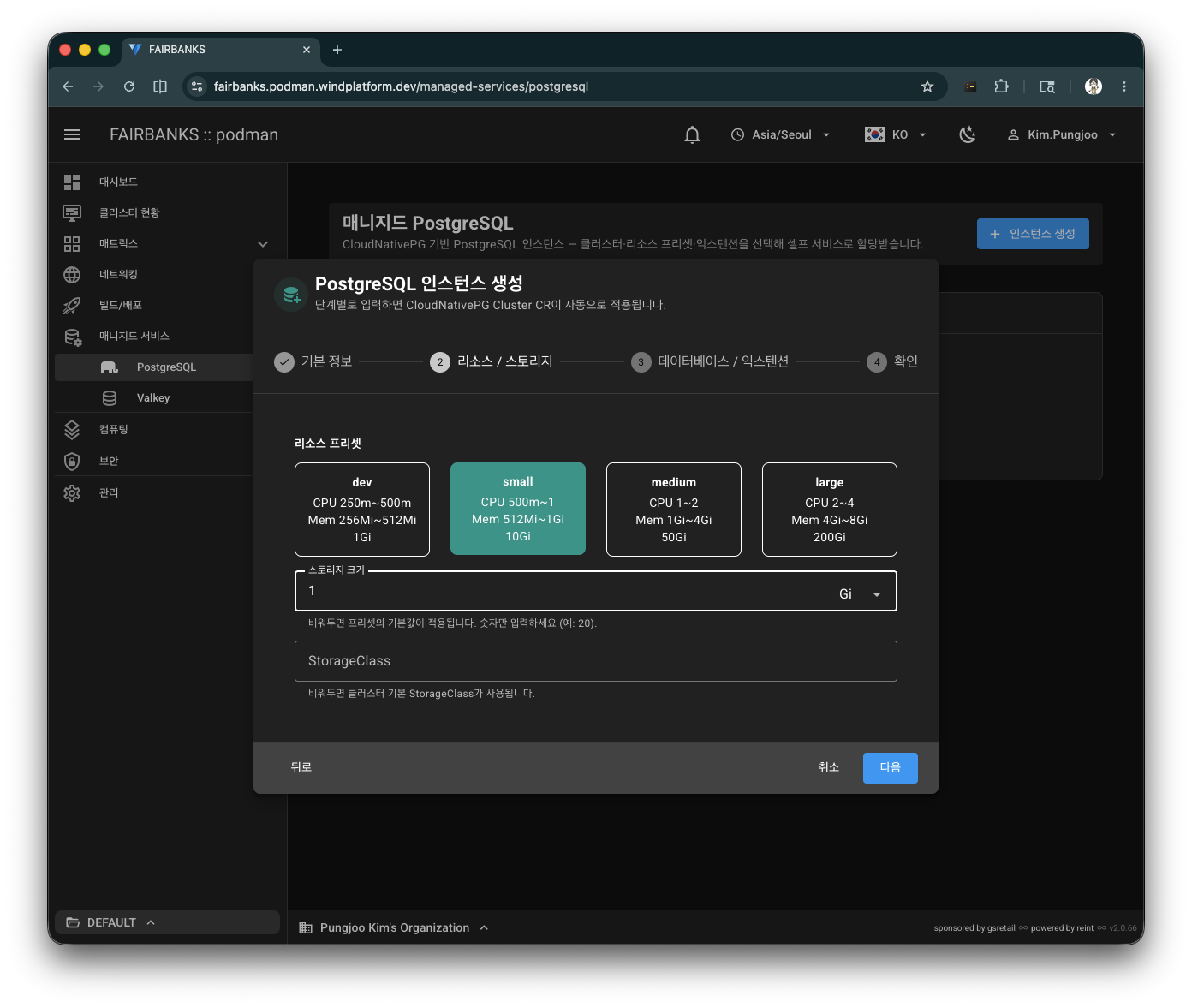Open the Chrome three-dot menu

(x=1124, y=86)
